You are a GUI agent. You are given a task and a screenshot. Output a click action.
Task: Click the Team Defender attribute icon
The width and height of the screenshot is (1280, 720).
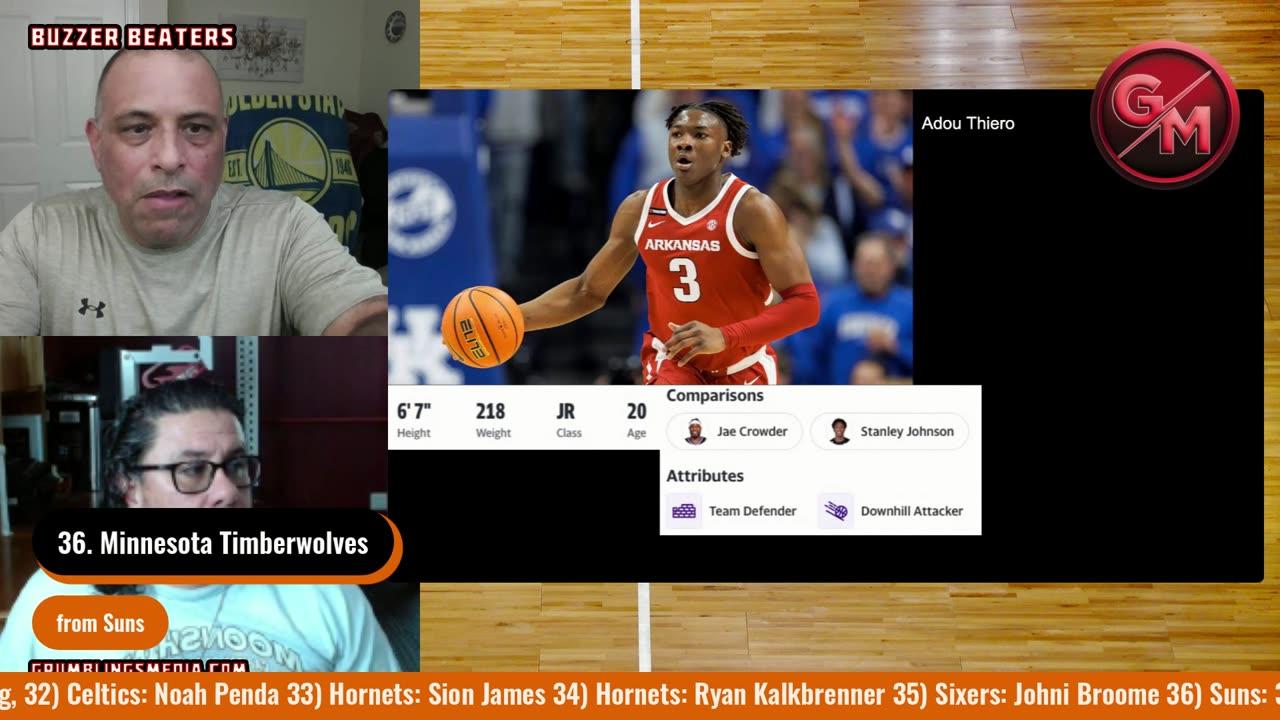[684, 511]
